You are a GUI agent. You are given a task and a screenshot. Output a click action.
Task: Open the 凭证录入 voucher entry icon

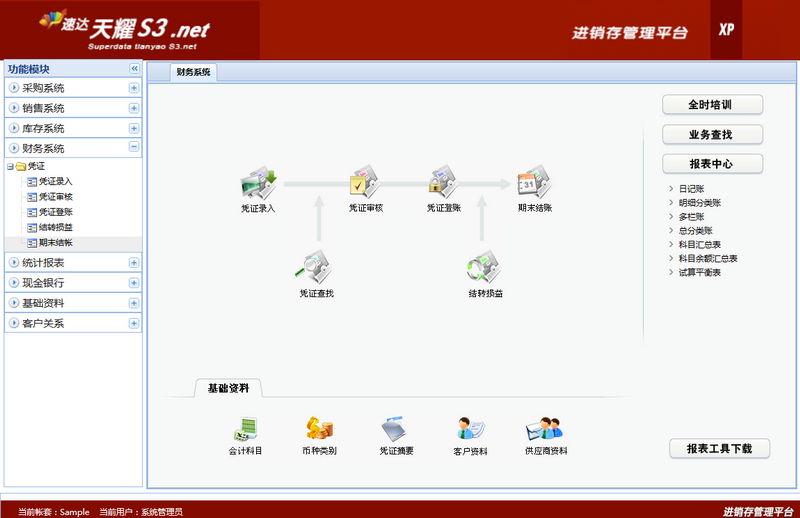click(258, 184)
